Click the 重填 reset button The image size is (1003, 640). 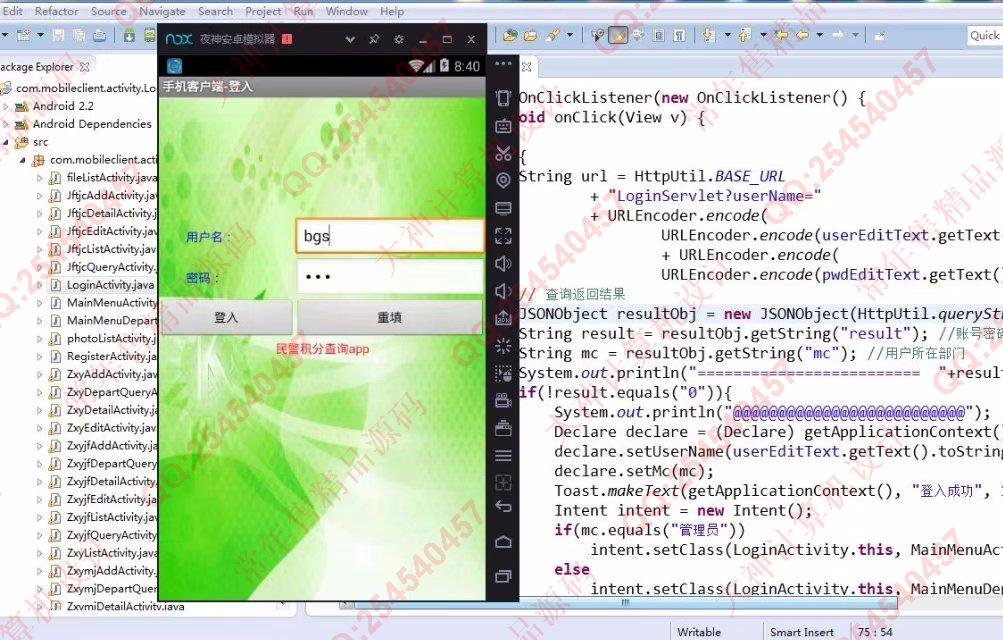tap(390, 317)
